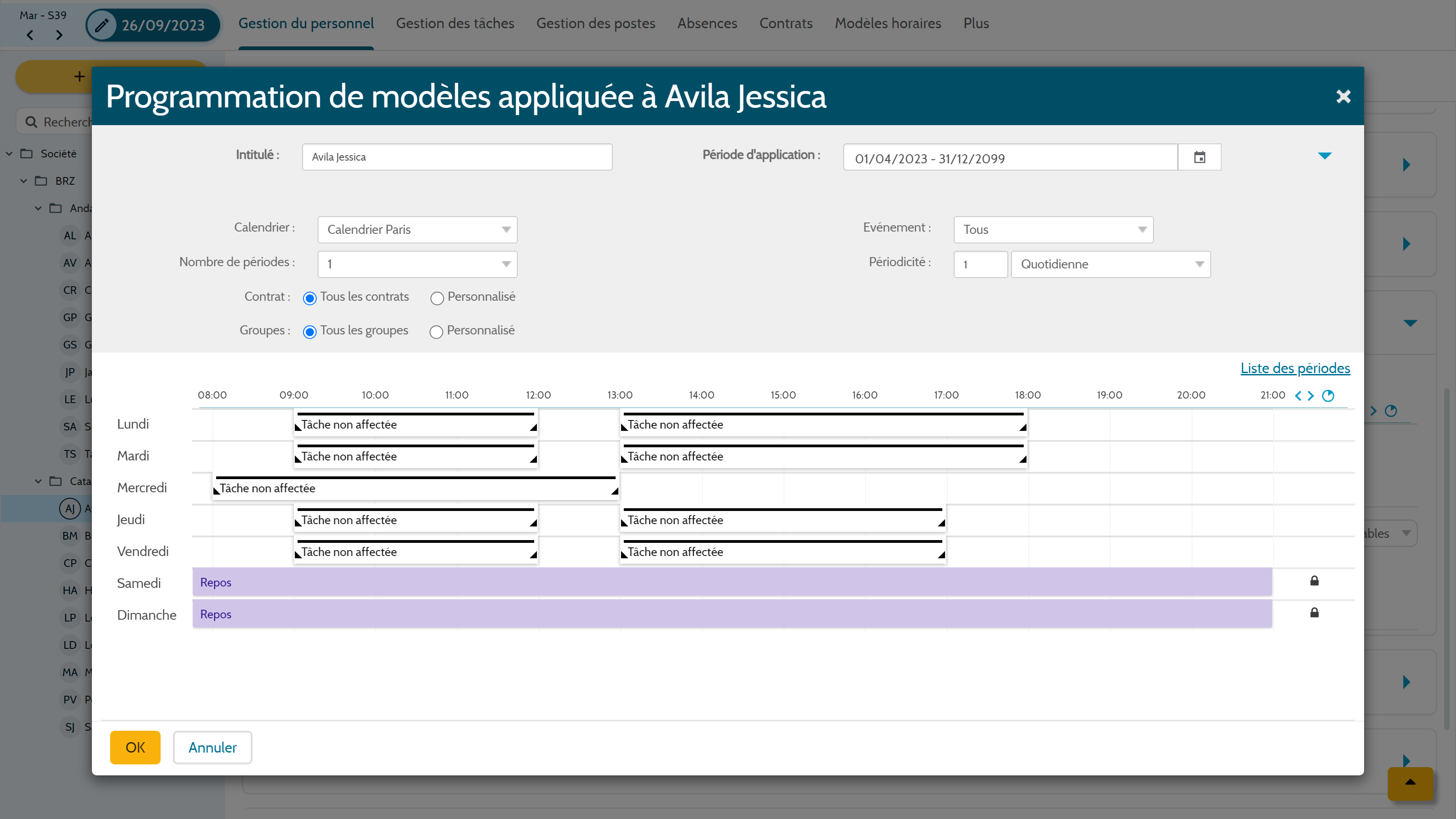Collapse the BRZ tree node

24,181
